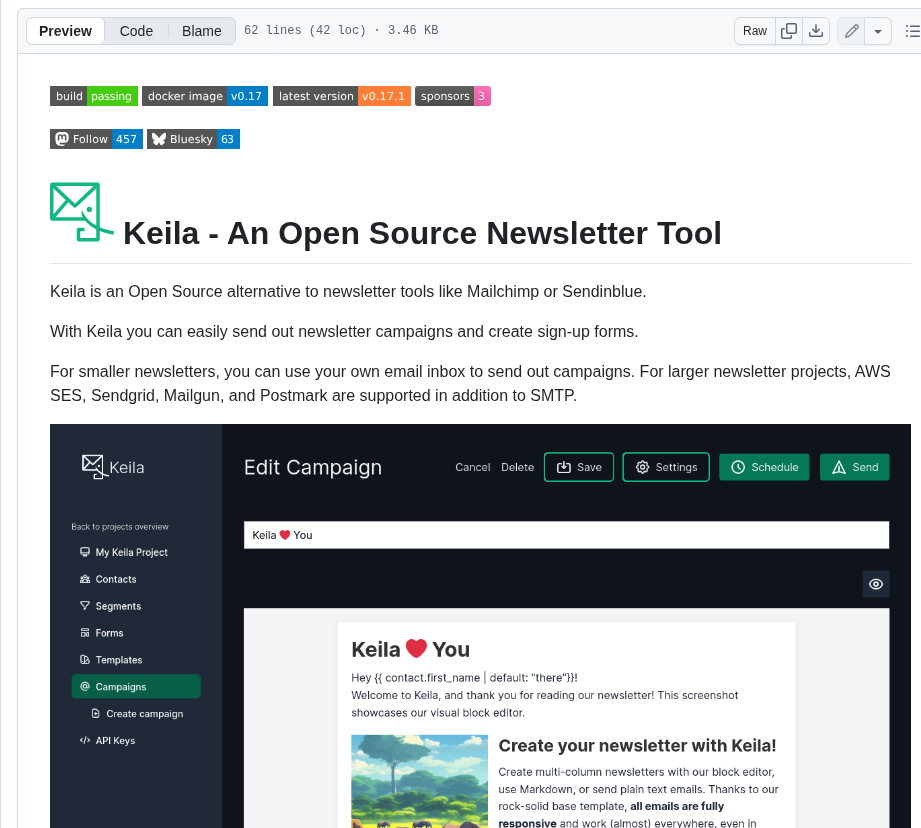The width and height of the screenshot is (921, 828).
Task: Click the Save button in screenshot
Action: click(x=579, y=467)
